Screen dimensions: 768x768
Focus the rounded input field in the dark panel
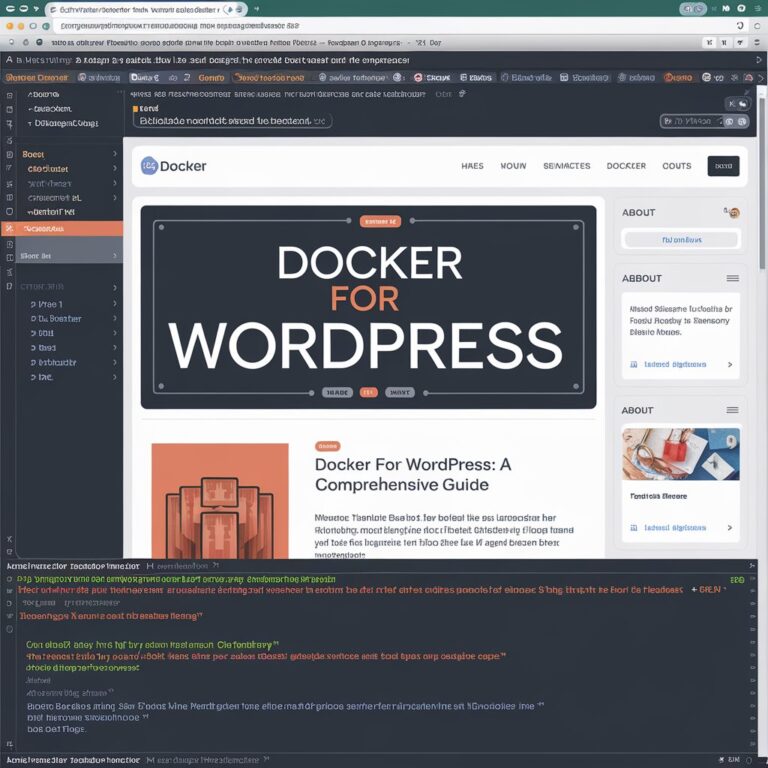[233, 121]
